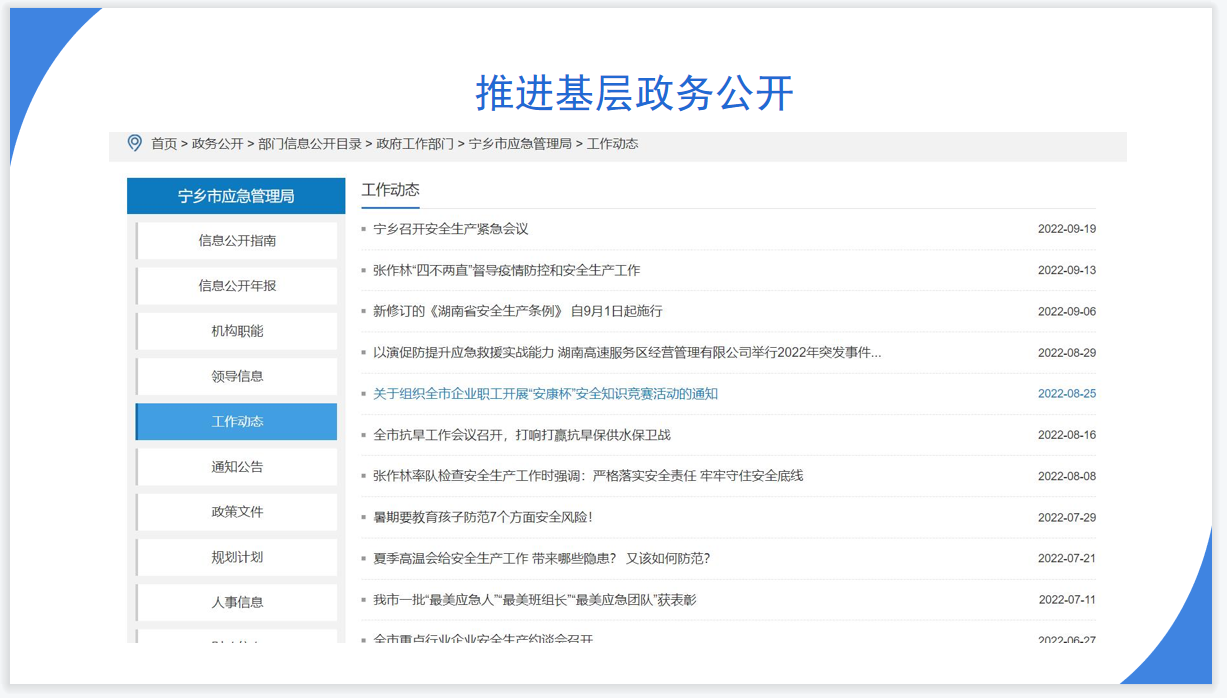Screen dimensions: 1227x698
Task: Select 政策文件 sidebar entry
Action: (237, 512)
